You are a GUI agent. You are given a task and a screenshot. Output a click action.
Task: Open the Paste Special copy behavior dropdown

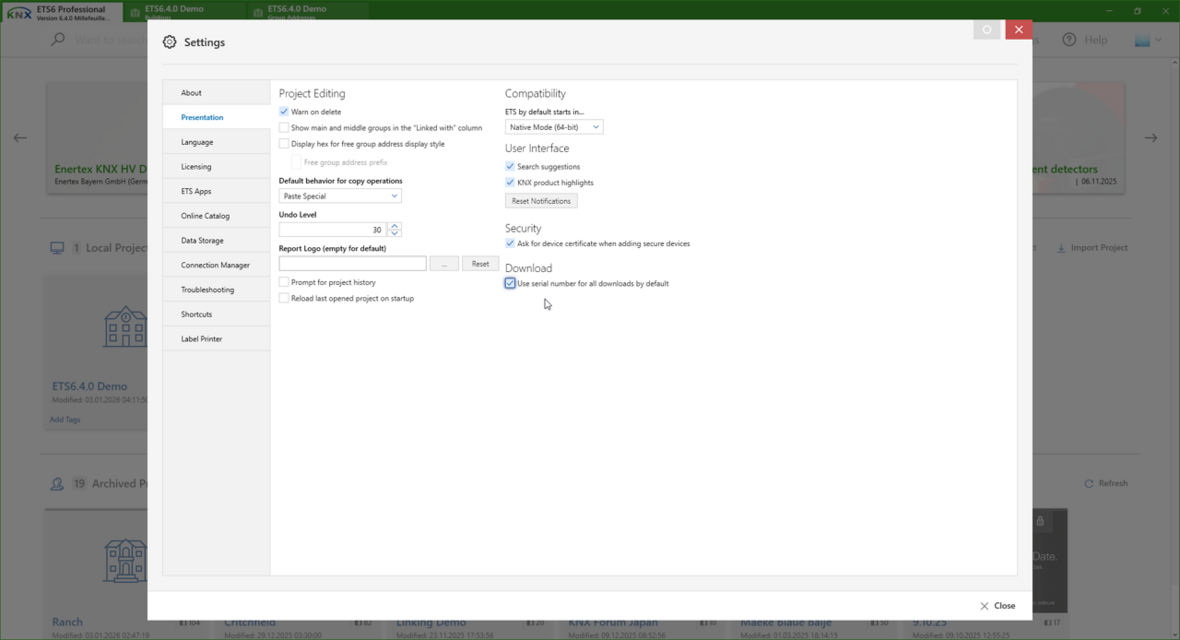(340, 197)
